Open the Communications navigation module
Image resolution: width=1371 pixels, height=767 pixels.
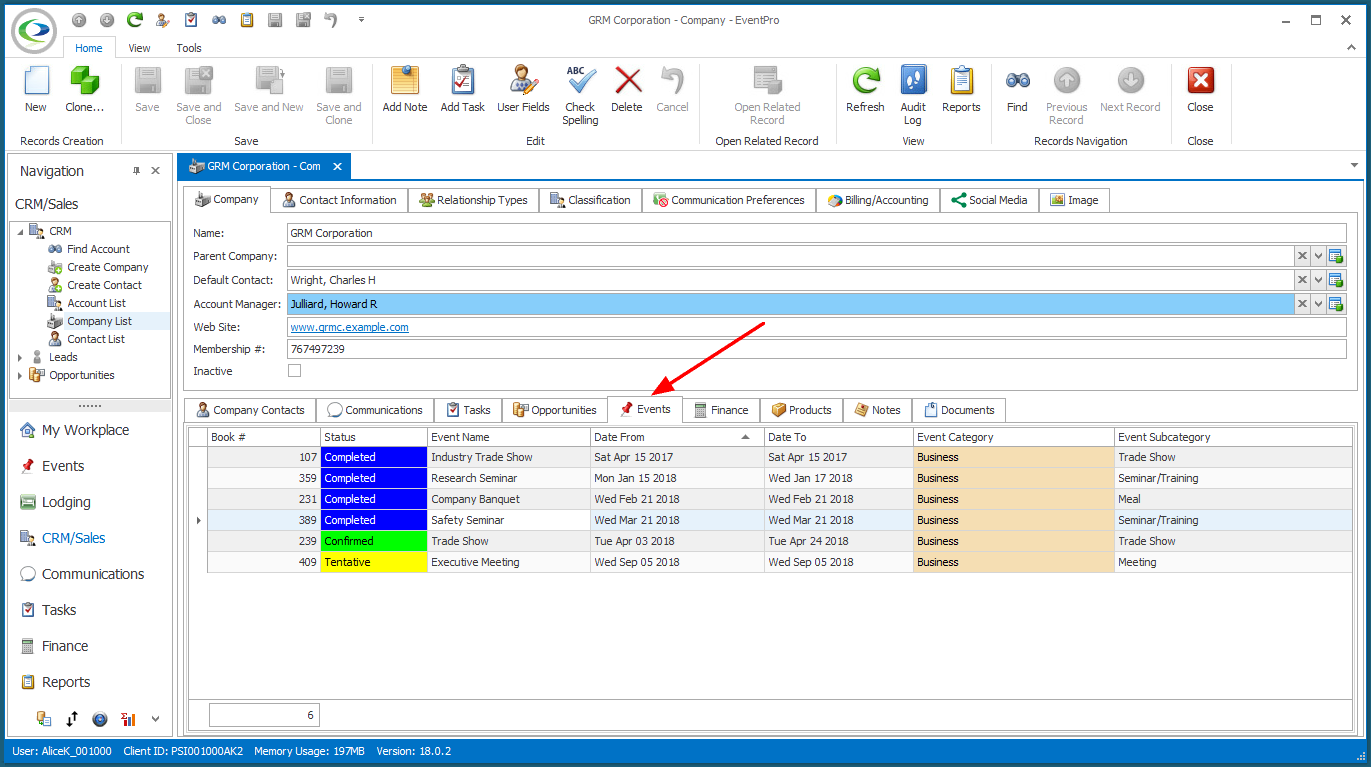pos(93,574)
